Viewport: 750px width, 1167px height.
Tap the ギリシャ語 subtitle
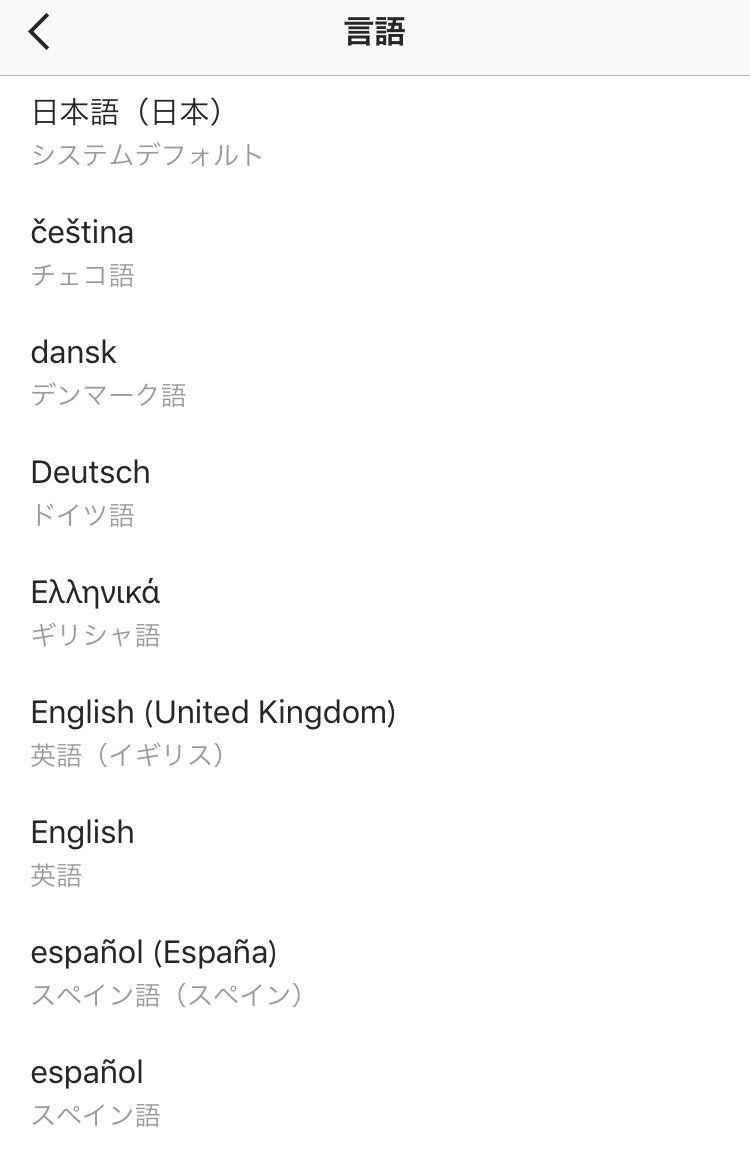pos(95,635)
